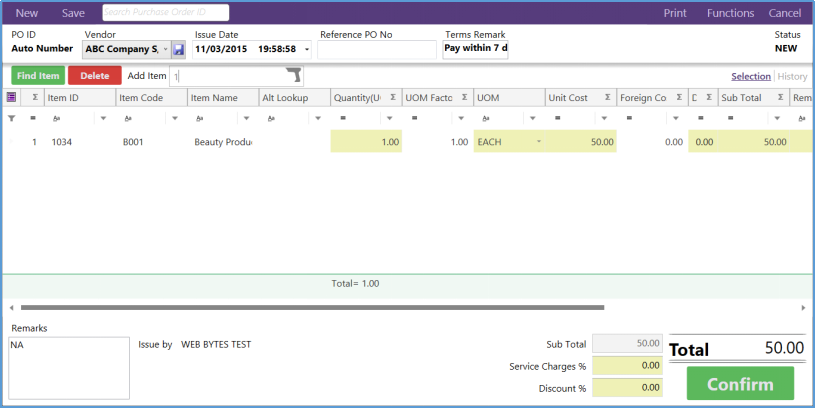
Task: Click the 'Beauty Produ' item name cell
Action: pos(223,142)
